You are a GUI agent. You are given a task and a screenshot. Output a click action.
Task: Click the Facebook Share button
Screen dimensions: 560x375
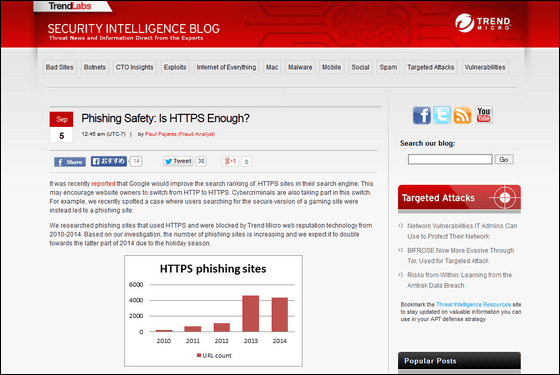coord(70,162)
